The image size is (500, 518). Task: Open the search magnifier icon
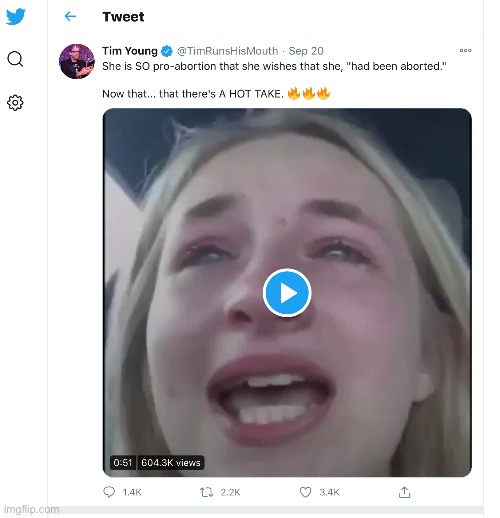pos(15,59)
